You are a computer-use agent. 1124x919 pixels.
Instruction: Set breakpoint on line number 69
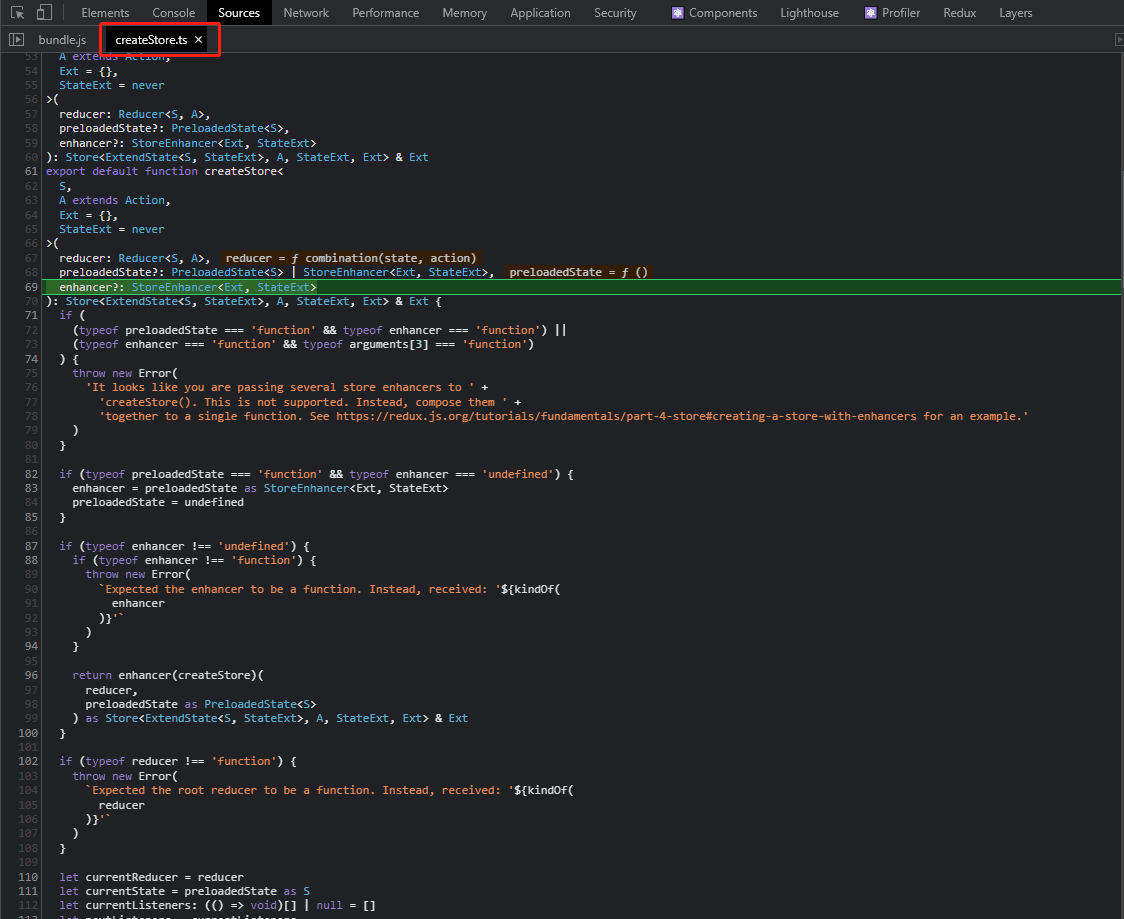point(31,287)
